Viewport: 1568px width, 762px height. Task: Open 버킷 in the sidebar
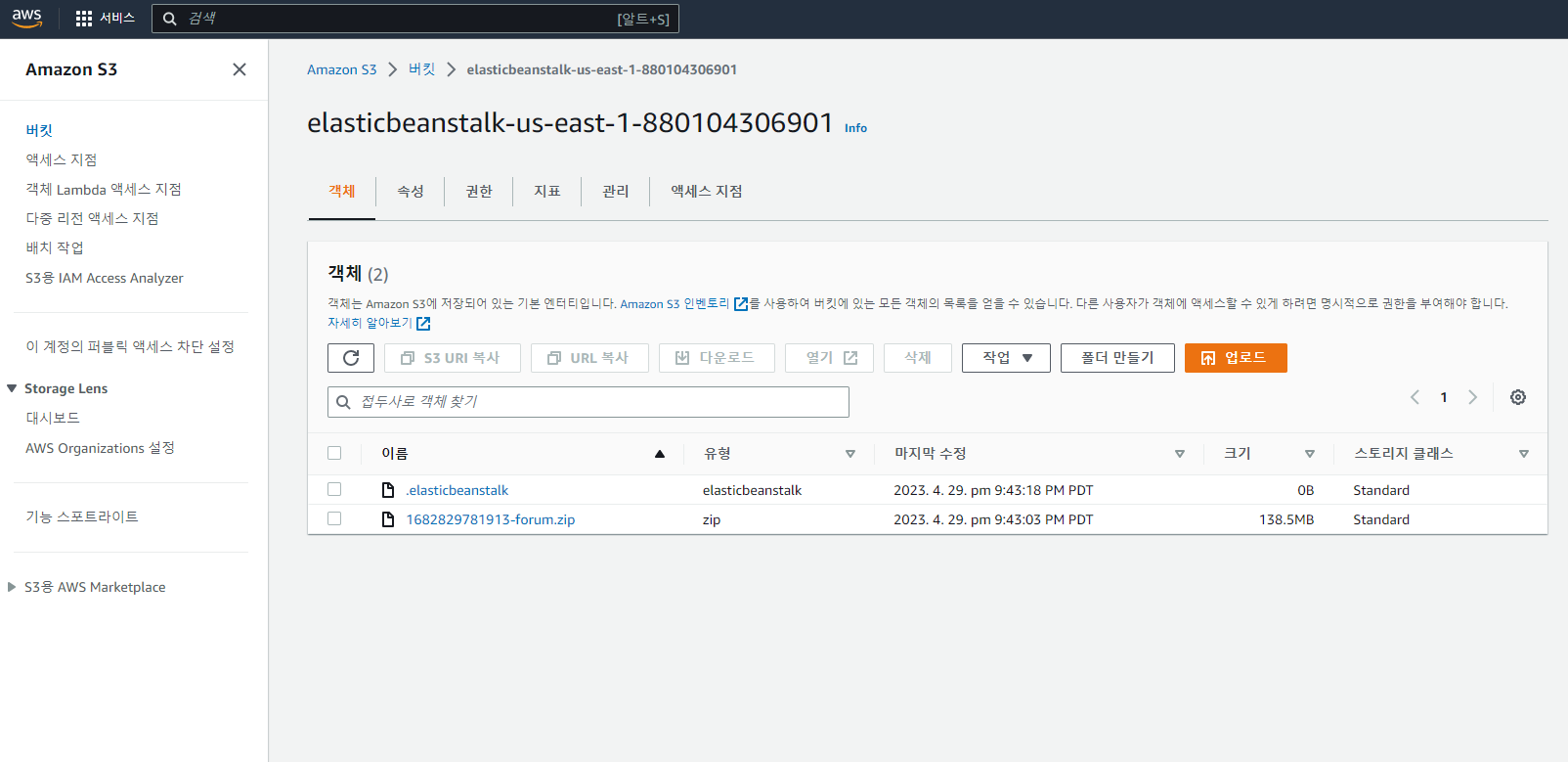click(x=39, y=130)
